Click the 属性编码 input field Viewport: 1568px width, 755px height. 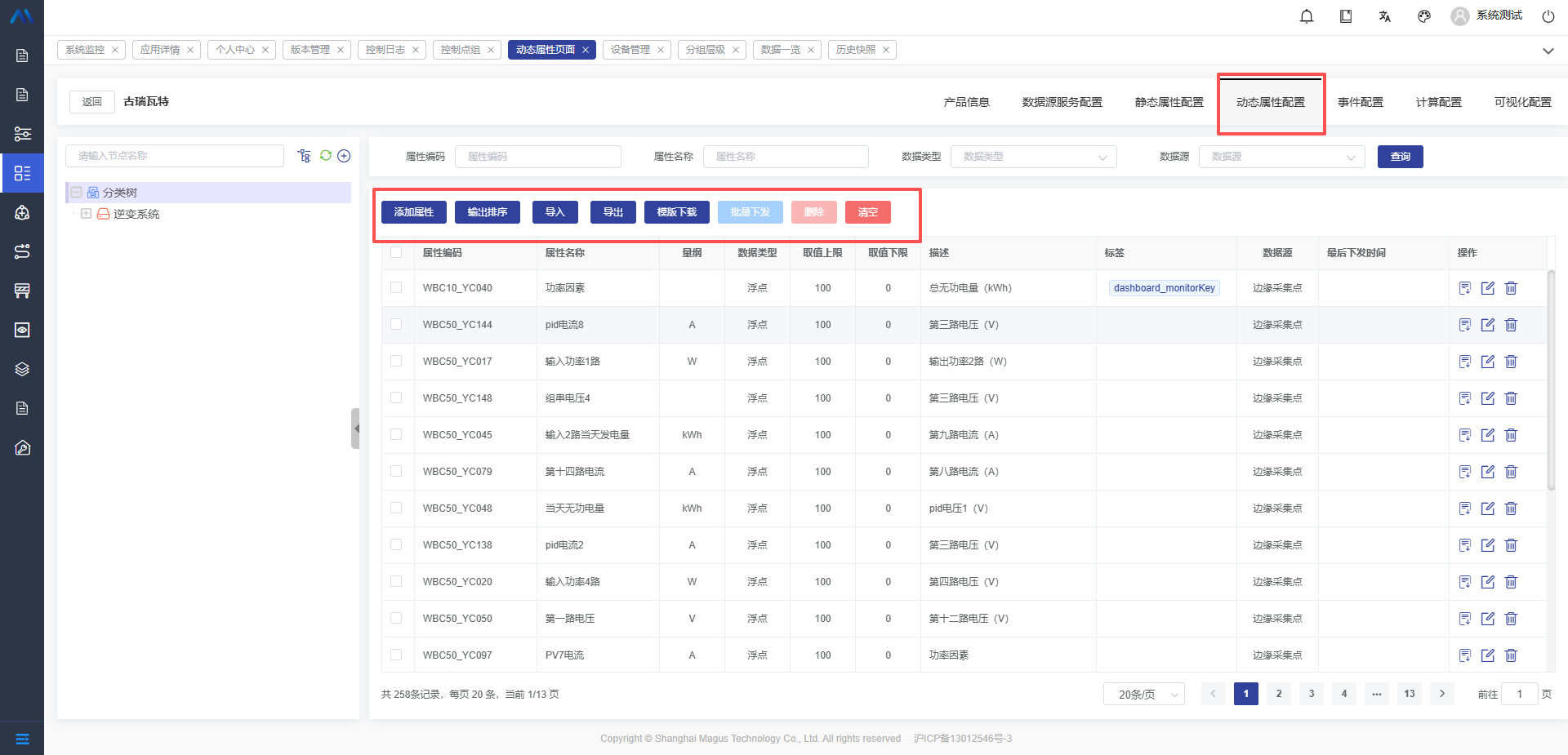click(537, 157)
